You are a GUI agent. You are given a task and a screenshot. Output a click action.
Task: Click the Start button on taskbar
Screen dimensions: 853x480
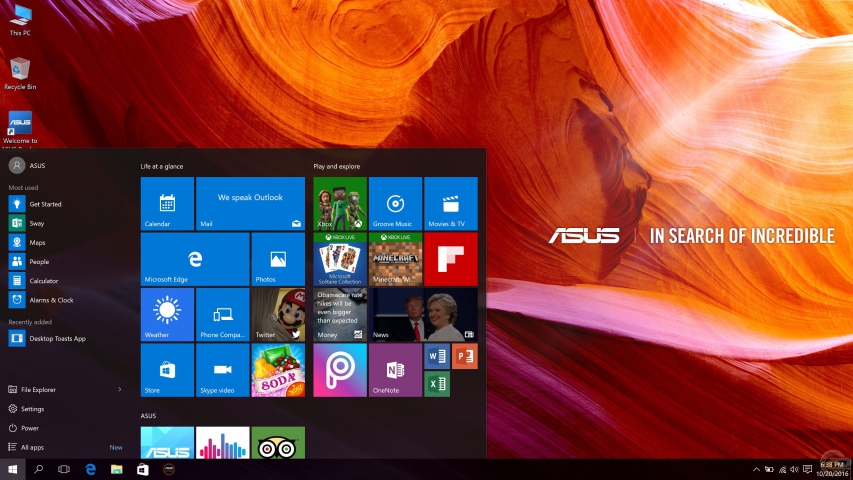point(13,469)
